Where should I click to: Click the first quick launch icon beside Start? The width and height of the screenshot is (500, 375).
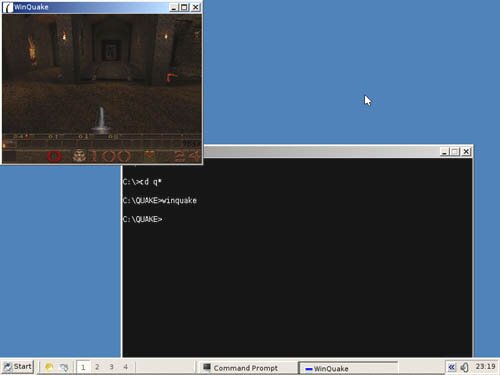pos(49,367)
